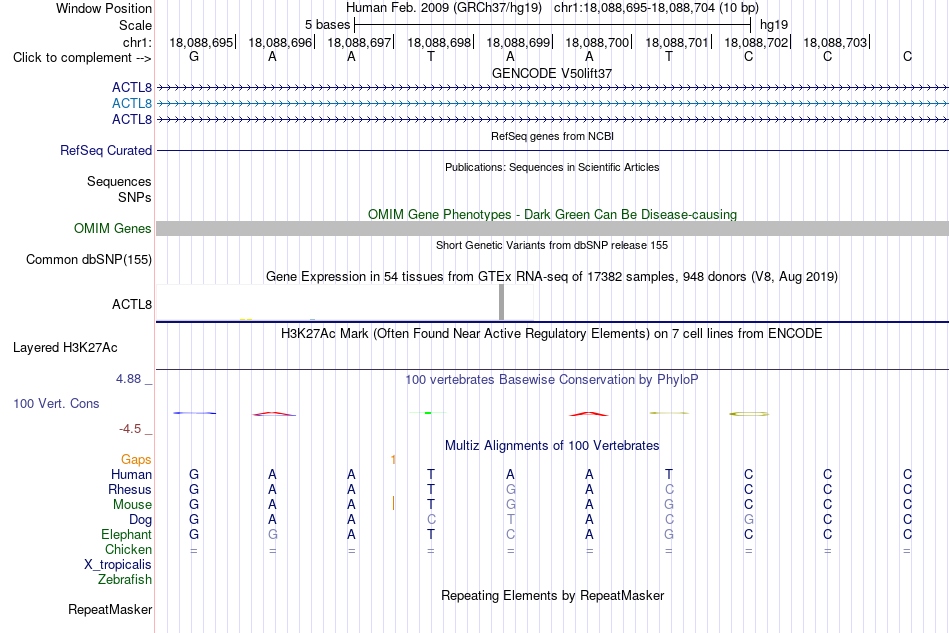Open GENCODE V50lift37 track title
Viewport: 950px width, 633px height.
point(552,73)
